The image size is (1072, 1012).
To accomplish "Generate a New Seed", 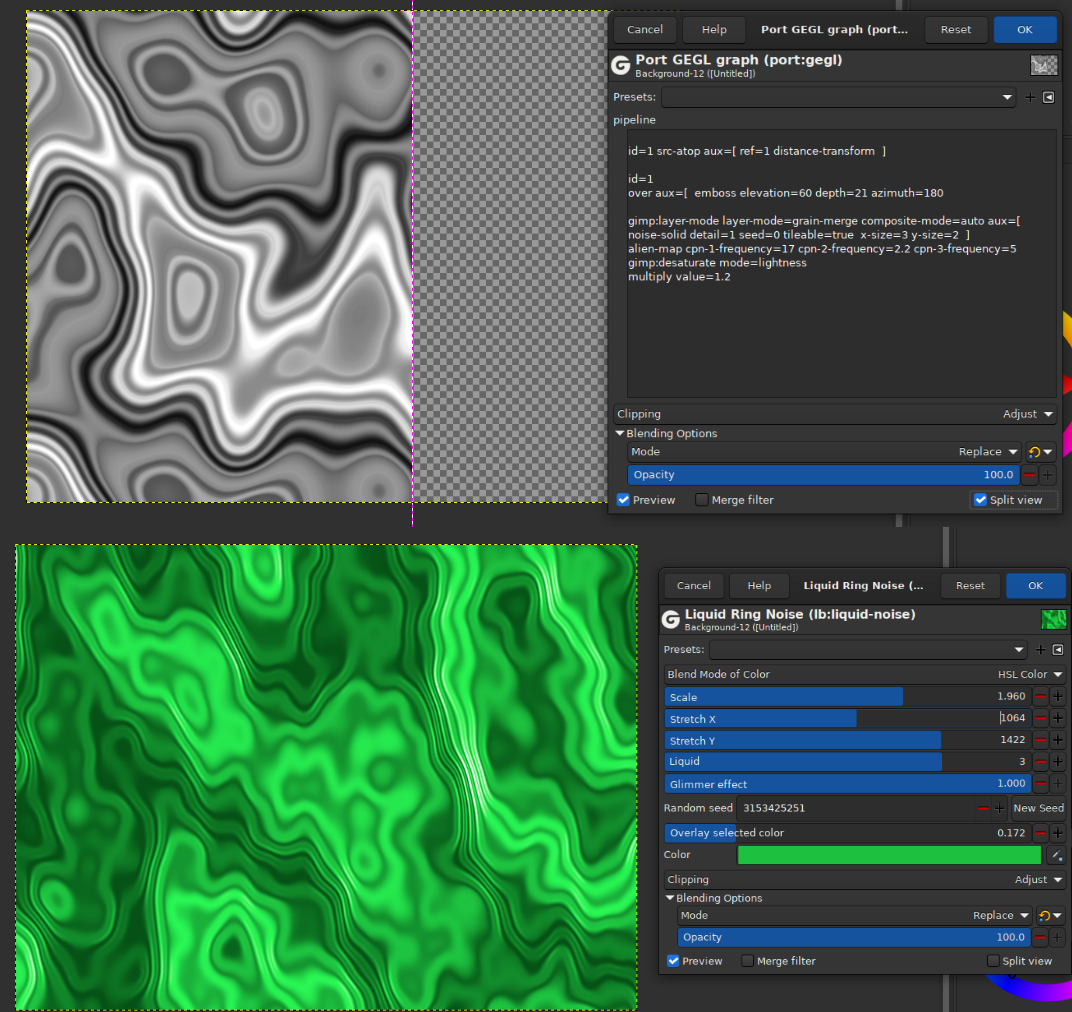I will 1038,808.
